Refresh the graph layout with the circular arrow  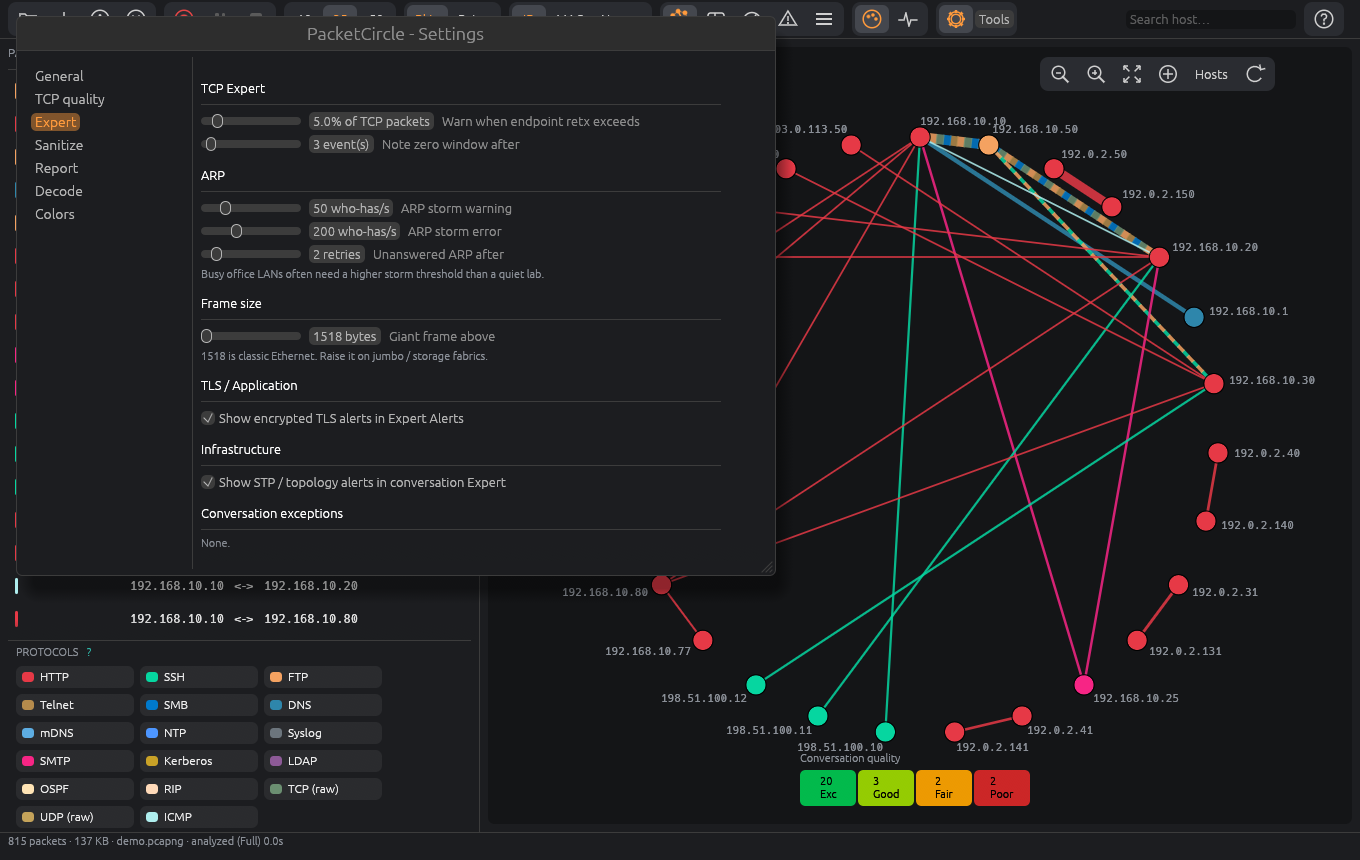pos(1256,74)
